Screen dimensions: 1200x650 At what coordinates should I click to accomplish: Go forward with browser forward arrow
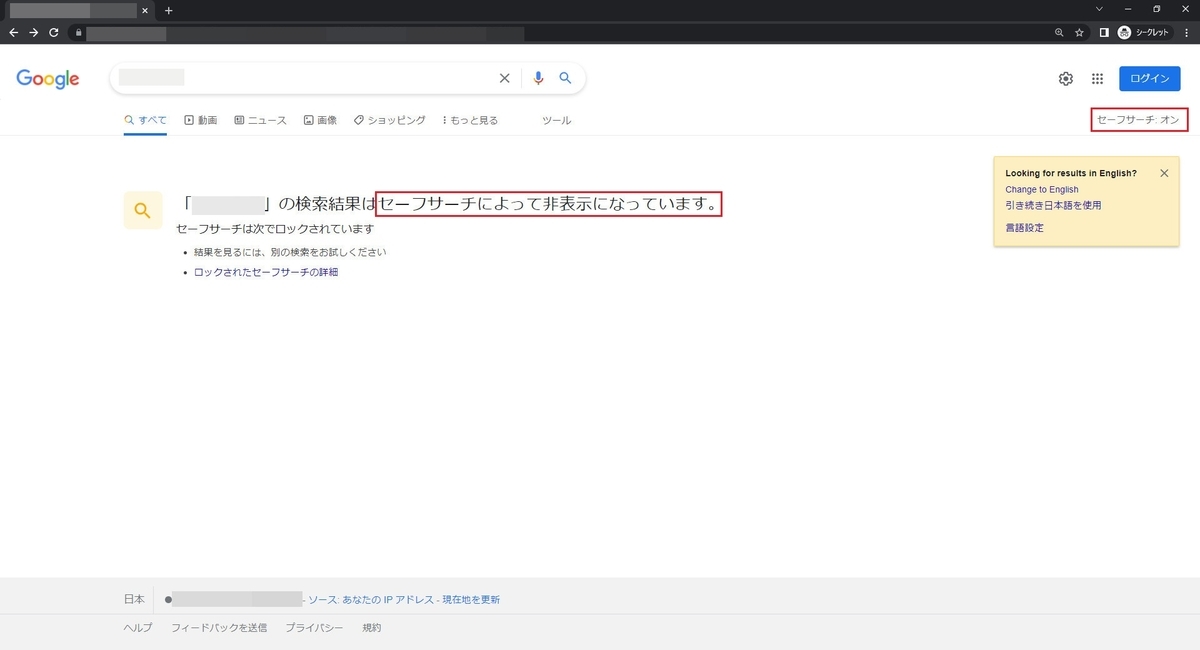tap(34, 32)
